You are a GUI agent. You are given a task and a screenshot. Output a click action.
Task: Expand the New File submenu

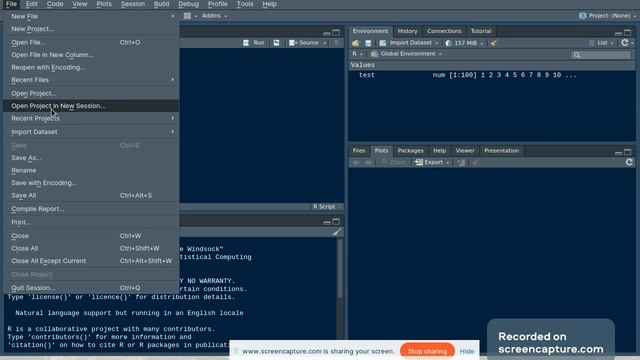tap(91, 16)
